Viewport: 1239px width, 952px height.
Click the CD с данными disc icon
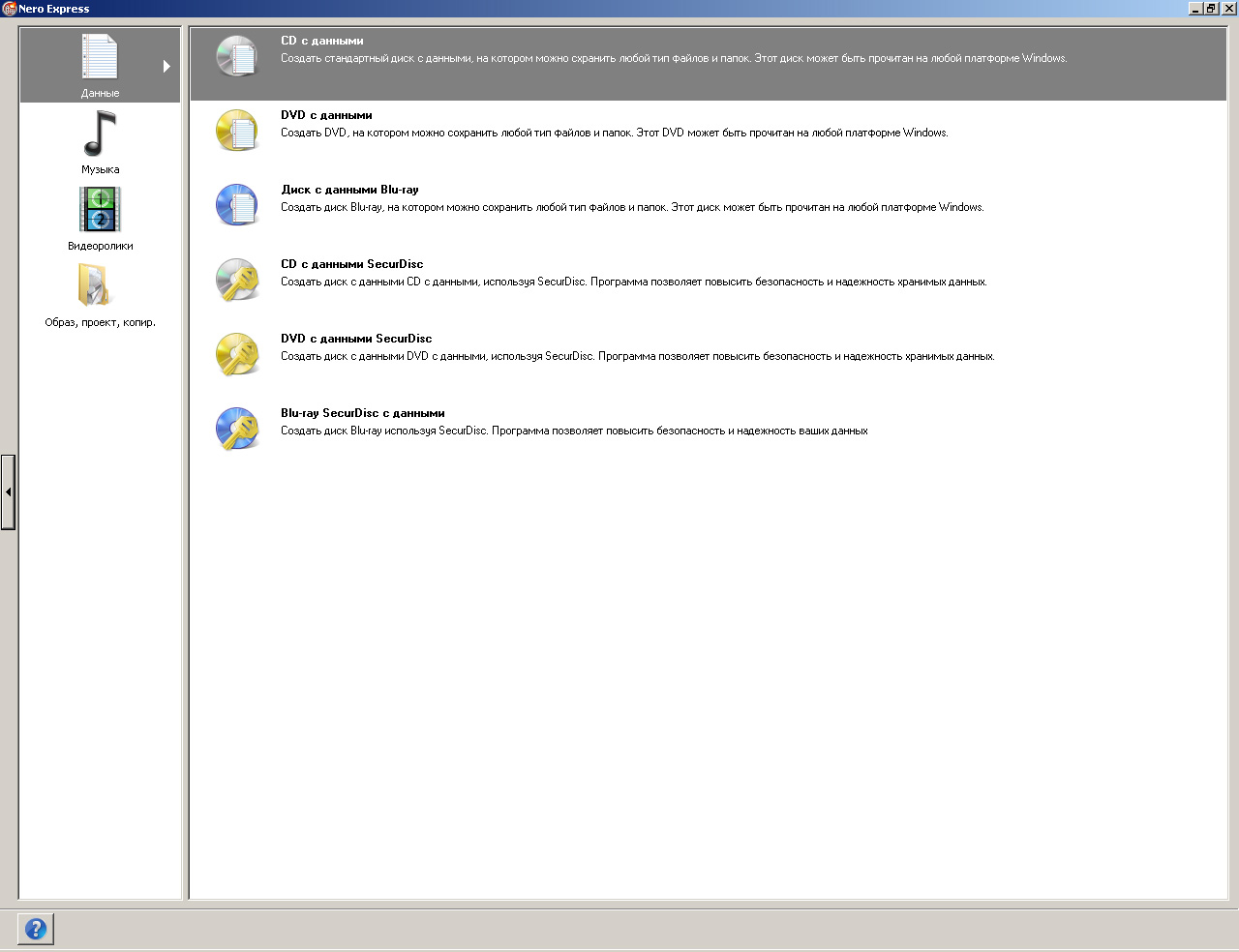click(237, 56)
